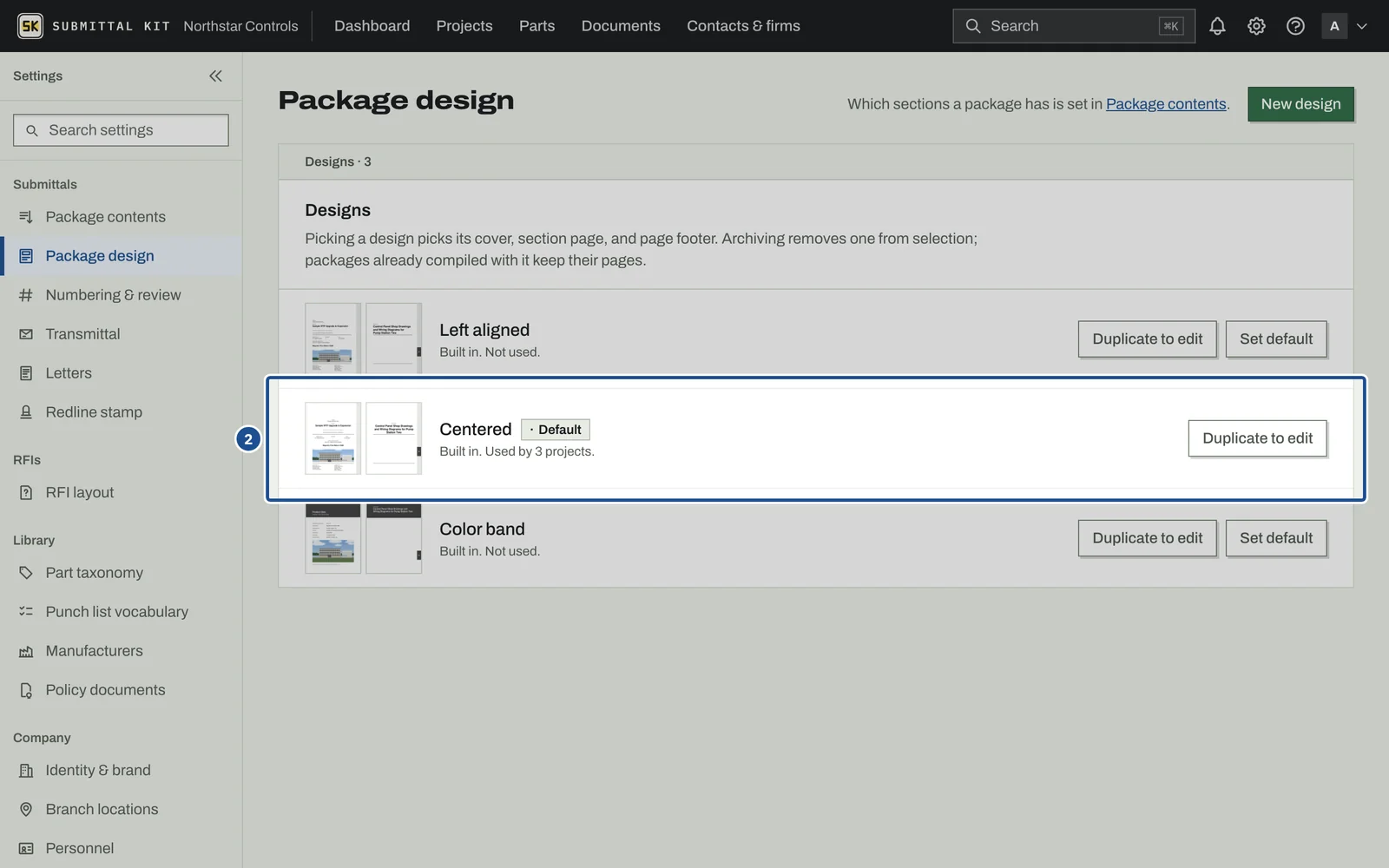The width and height of the screenshot is (1389, 868).
Task: Click the RFI layout icon
Action: [x=26, y=493]
